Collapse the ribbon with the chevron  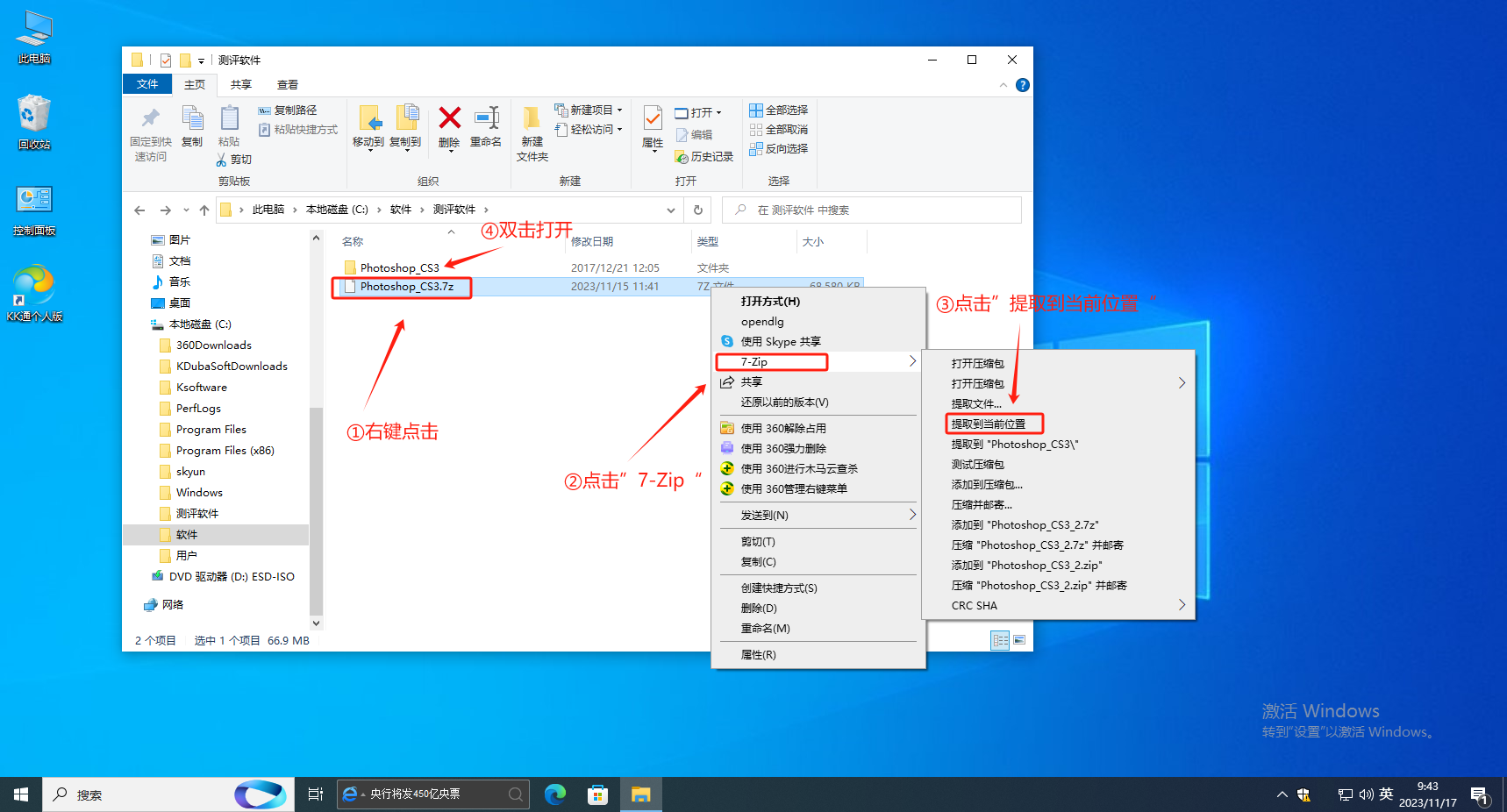[x=1003, y=85]
